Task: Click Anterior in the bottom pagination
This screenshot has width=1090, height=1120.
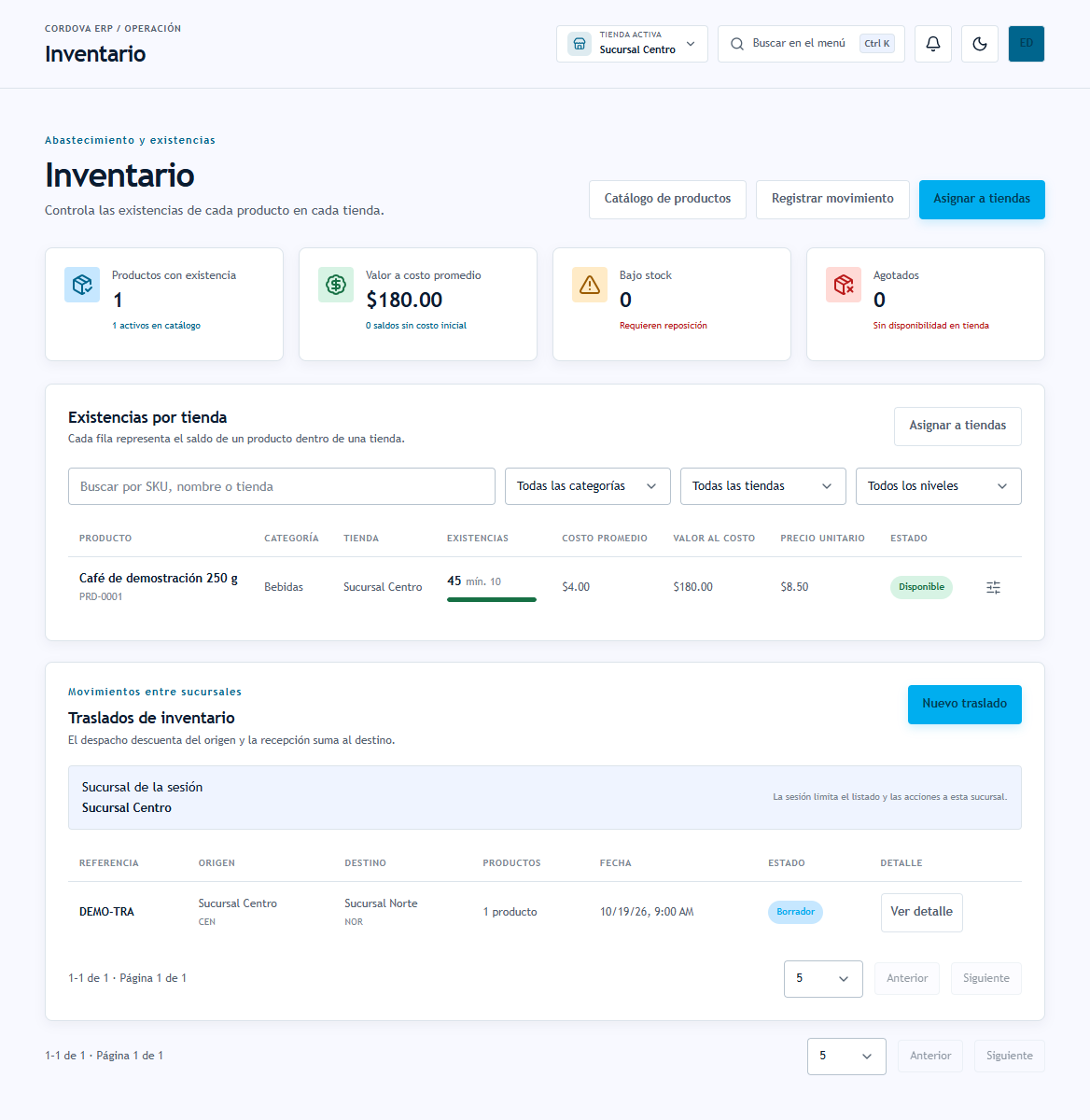Action: click(930, 1057)
